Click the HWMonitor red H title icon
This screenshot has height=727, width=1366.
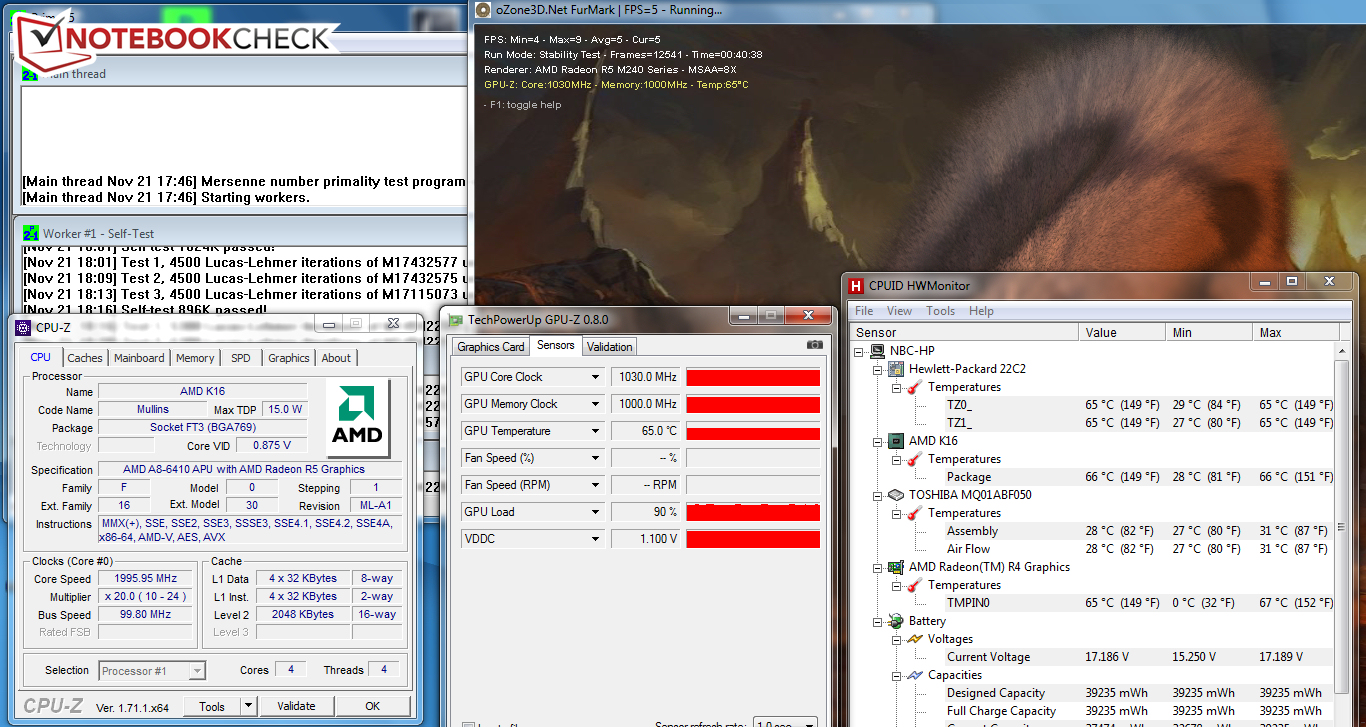coord(856,285)
